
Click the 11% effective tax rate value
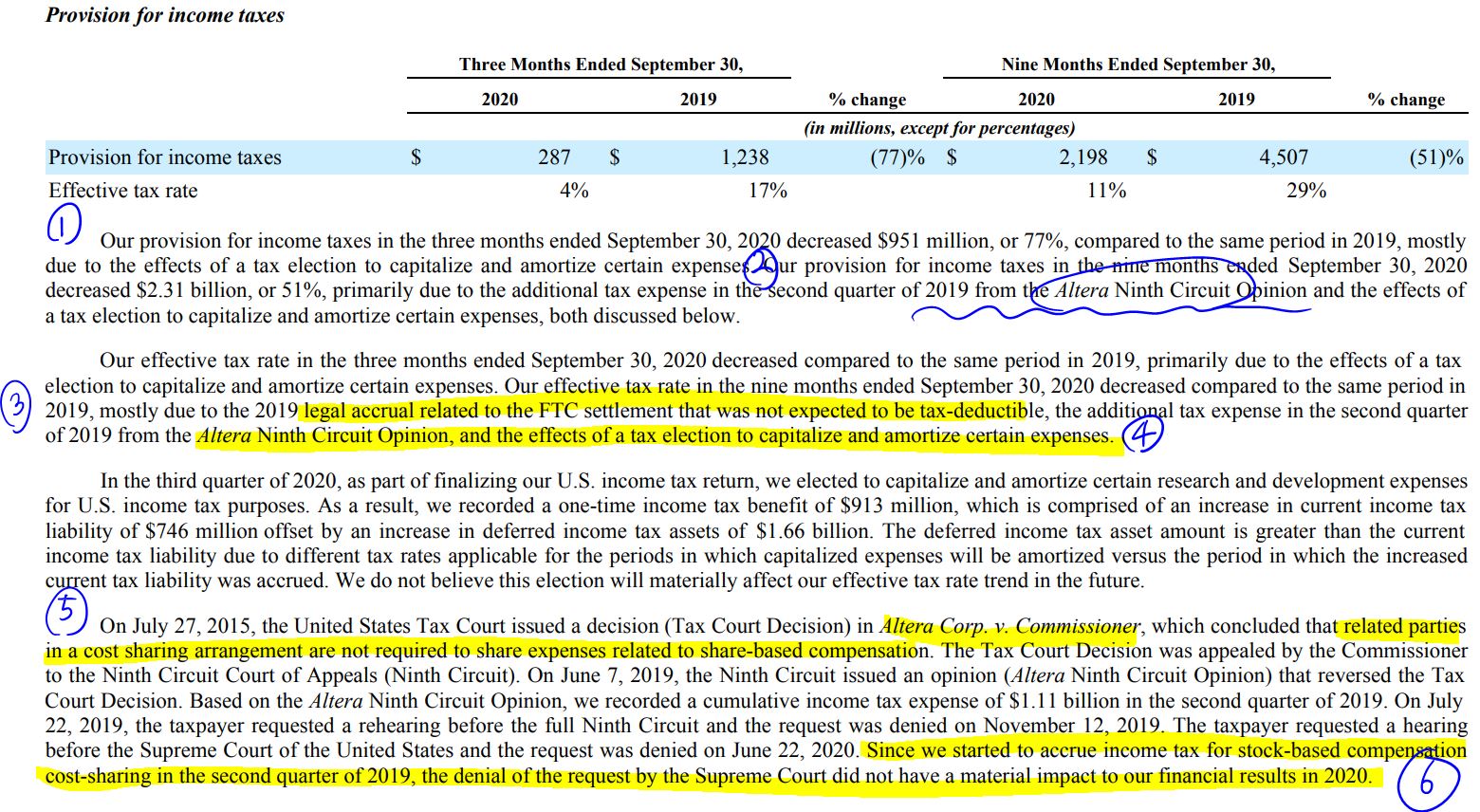pos(1106,191)
